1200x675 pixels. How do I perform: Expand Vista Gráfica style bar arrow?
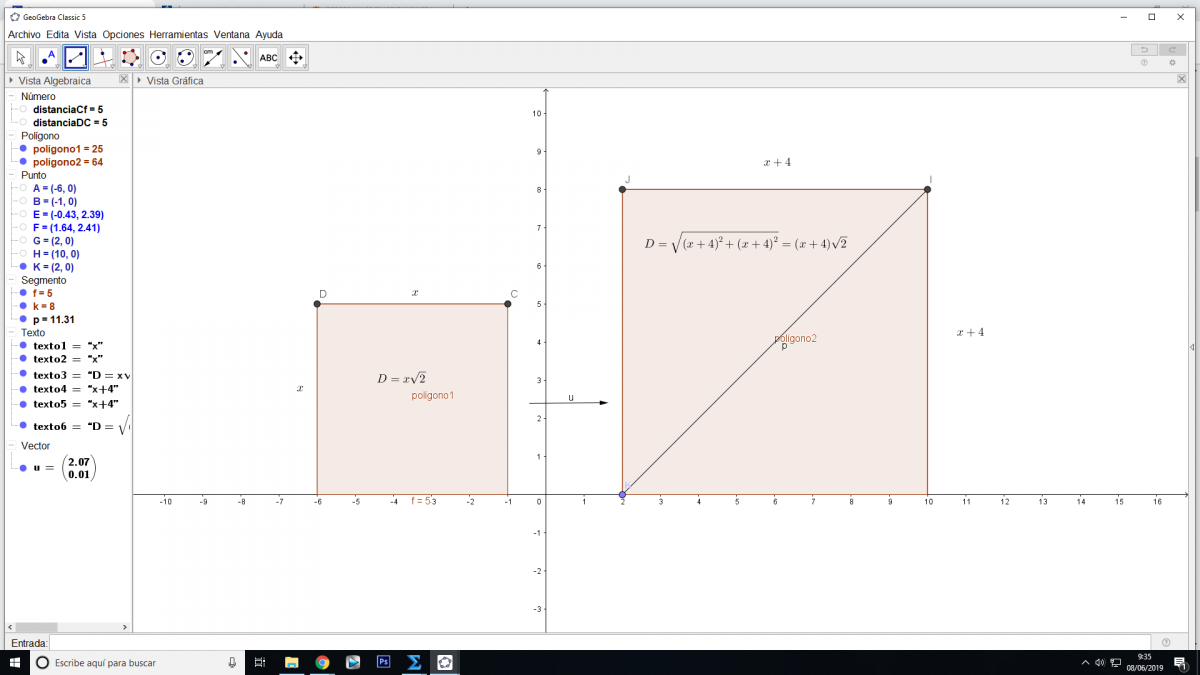(x=140, y=80)
